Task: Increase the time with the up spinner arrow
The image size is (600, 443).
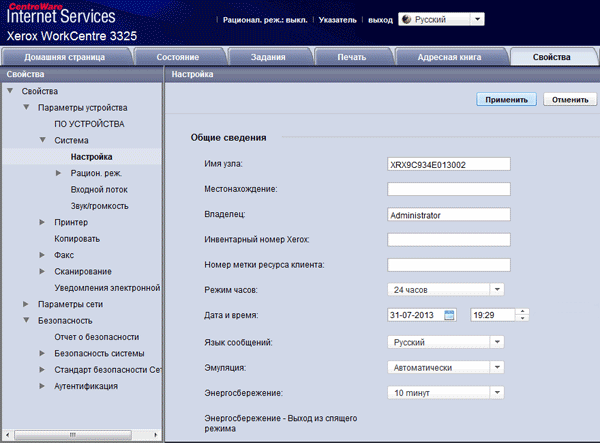Action: [522, 311]
